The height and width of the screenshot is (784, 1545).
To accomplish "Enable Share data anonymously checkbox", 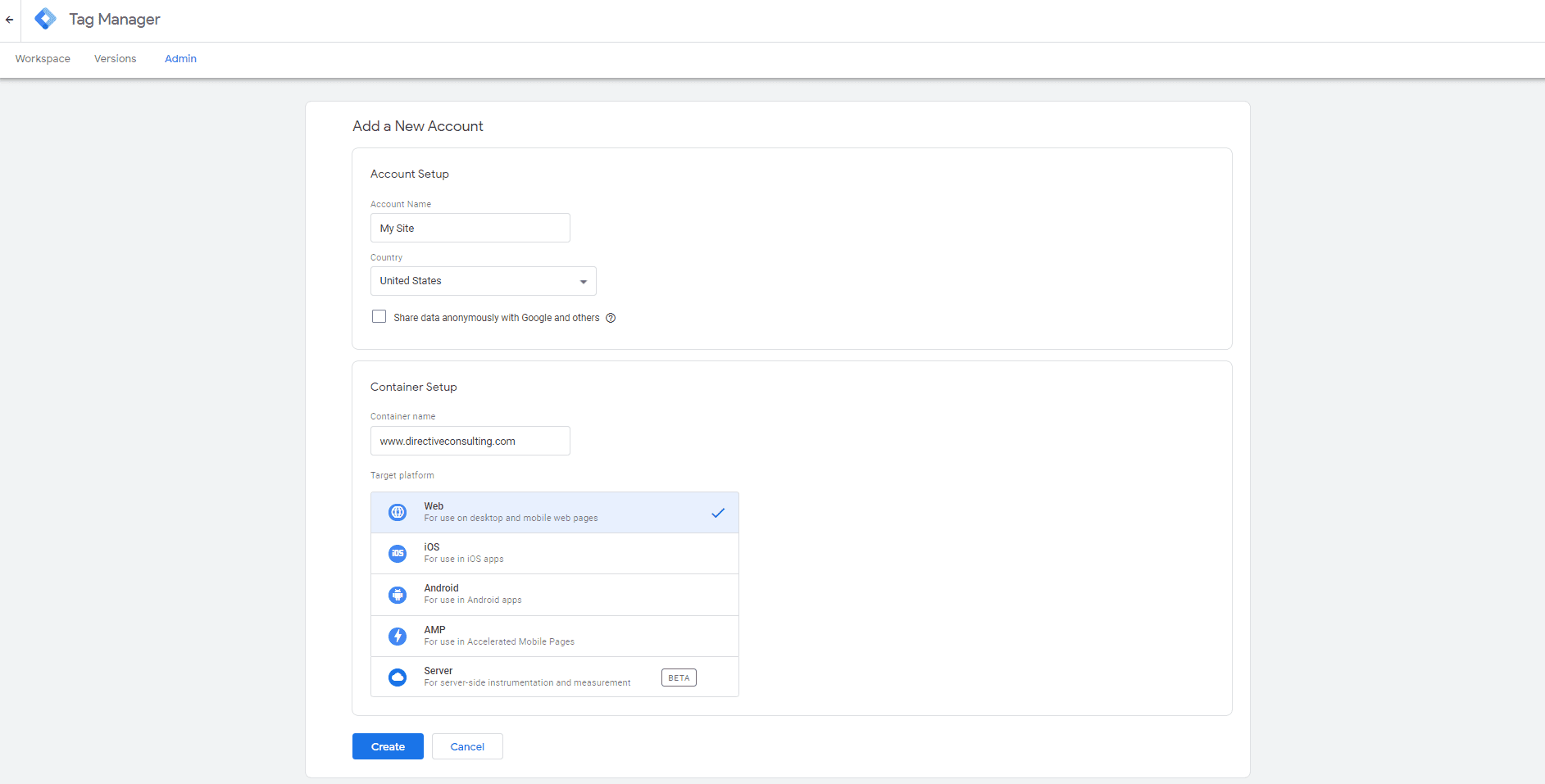I will pyautogui.click(x=379, y=316).
